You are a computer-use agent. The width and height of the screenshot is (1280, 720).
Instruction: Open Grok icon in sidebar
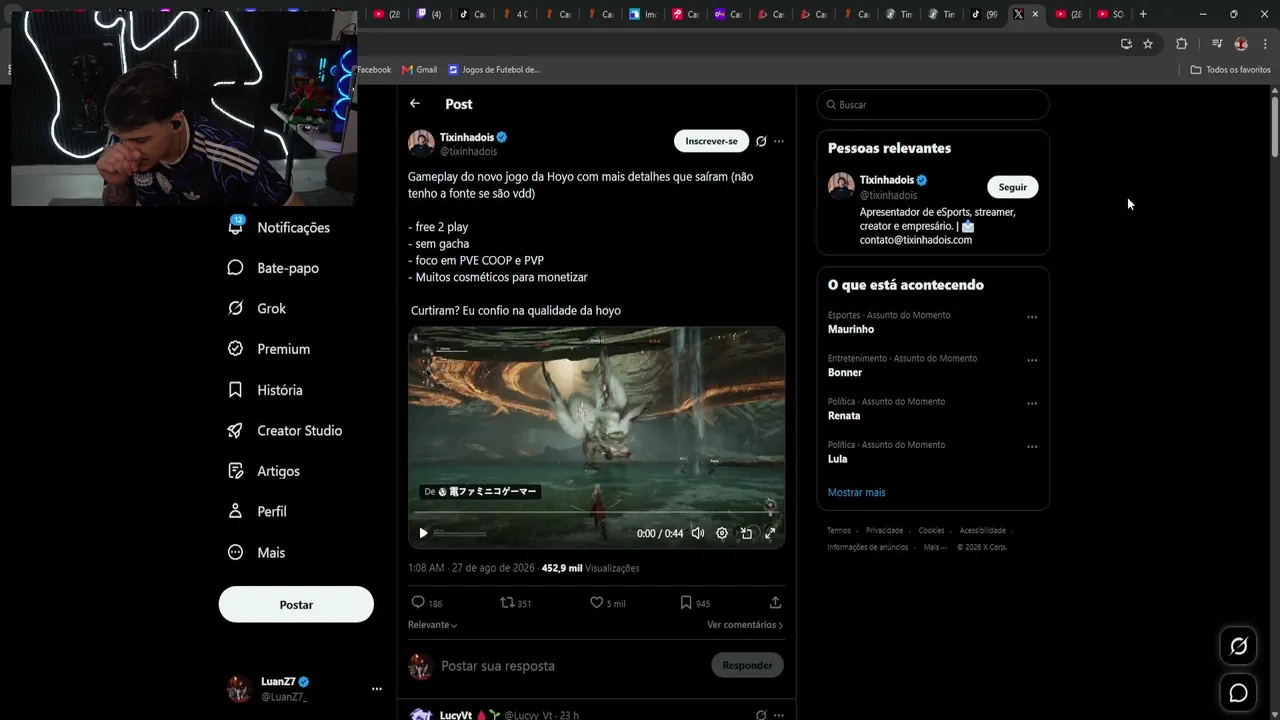[235, 308]
